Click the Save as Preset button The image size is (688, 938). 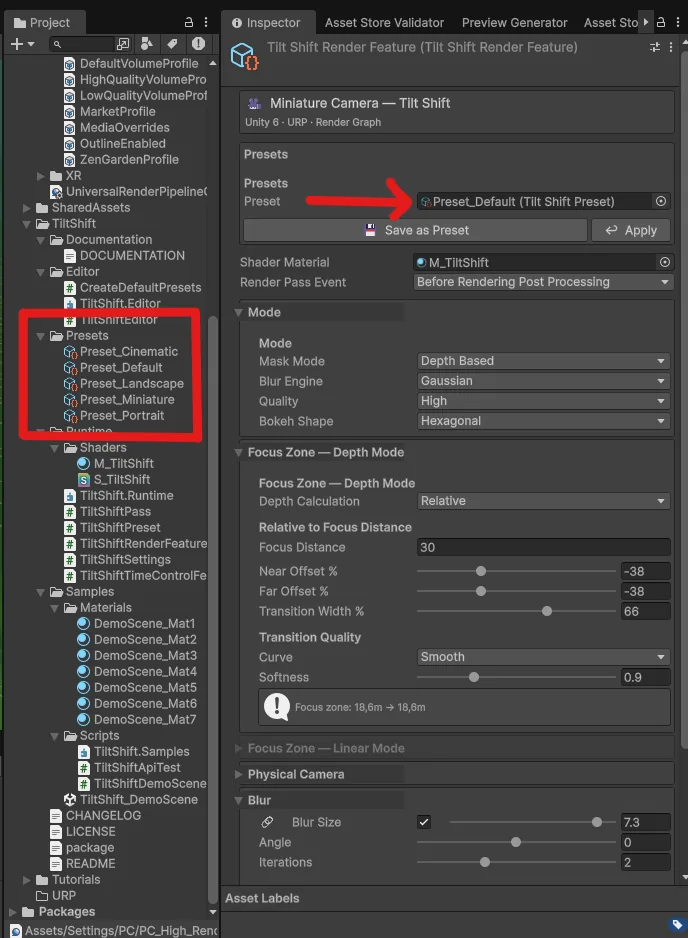416,230
